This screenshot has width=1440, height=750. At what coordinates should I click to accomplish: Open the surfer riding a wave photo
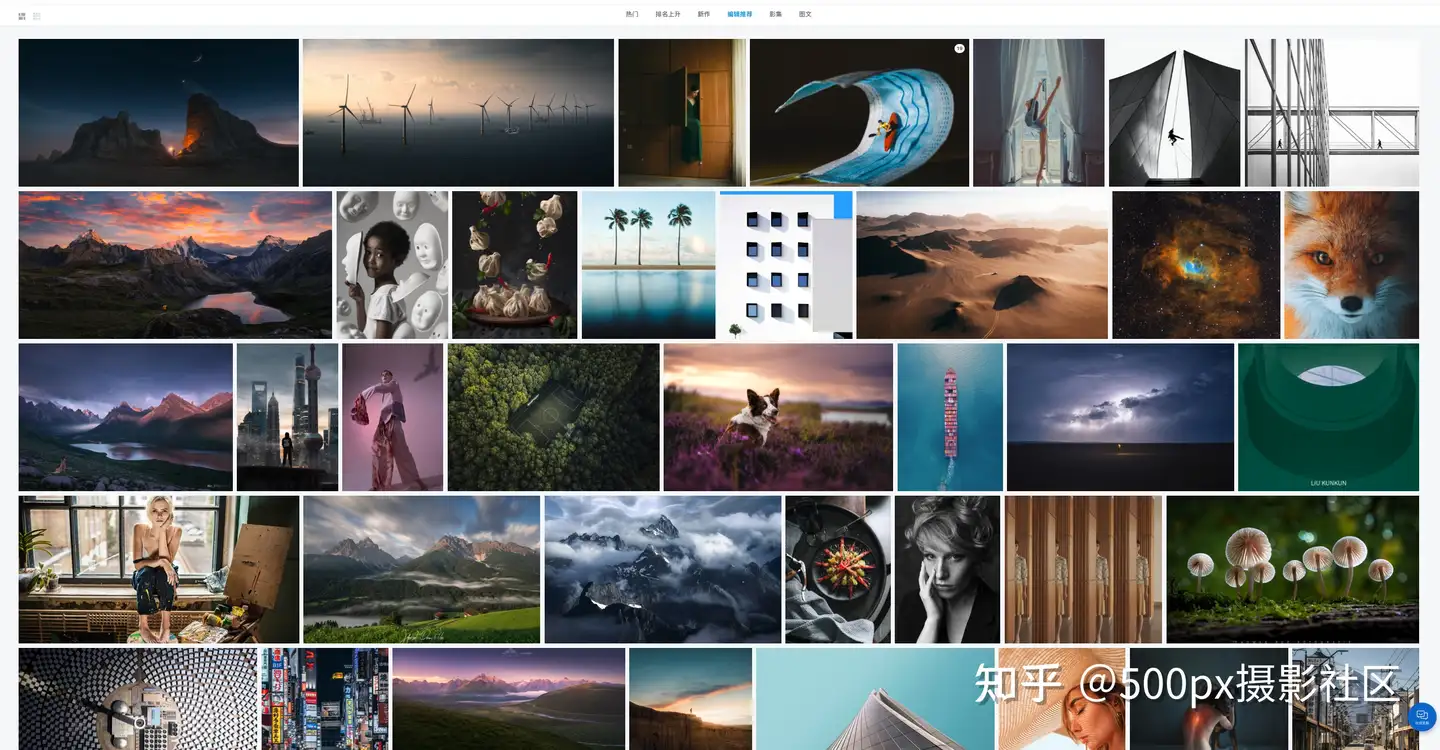pyautogui.click(x=860, y=112)
